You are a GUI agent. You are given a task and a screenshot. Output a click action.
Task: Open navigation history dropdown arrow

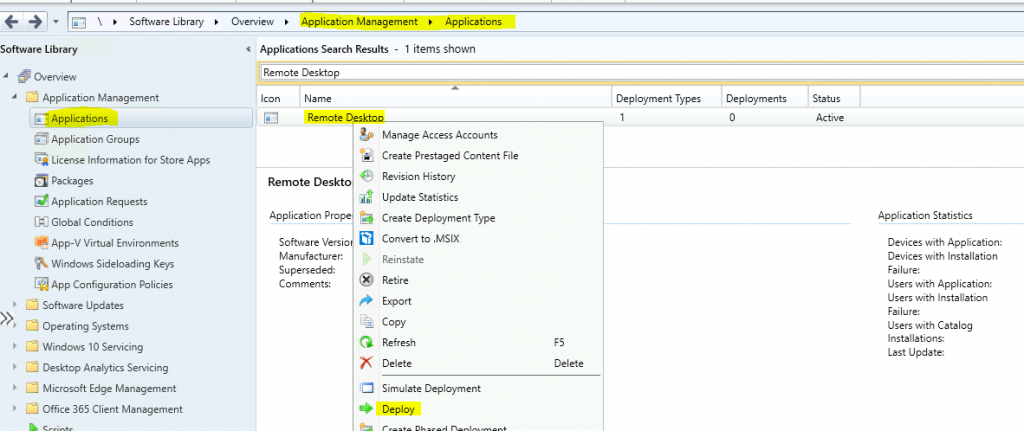click(56, 22)
